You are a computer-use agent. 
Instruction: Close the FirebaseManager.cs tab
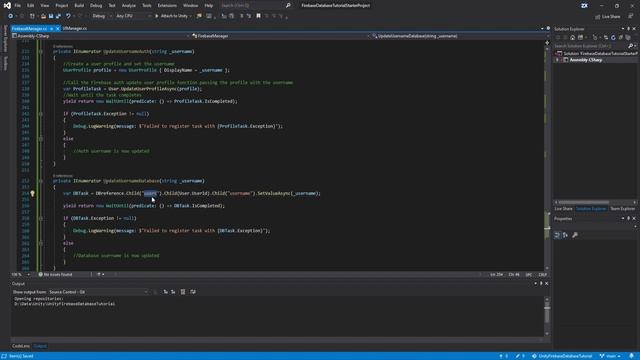[x=58, y=29]
